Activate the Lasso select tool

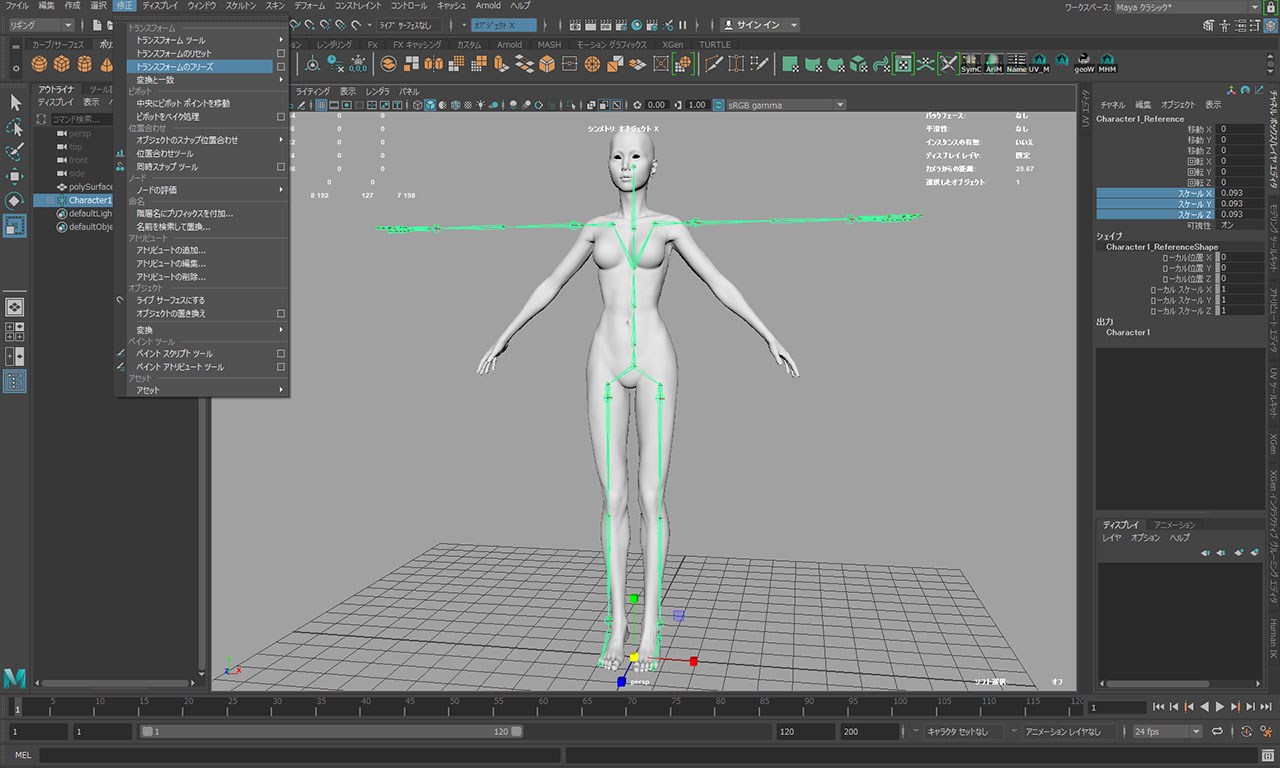15,128
